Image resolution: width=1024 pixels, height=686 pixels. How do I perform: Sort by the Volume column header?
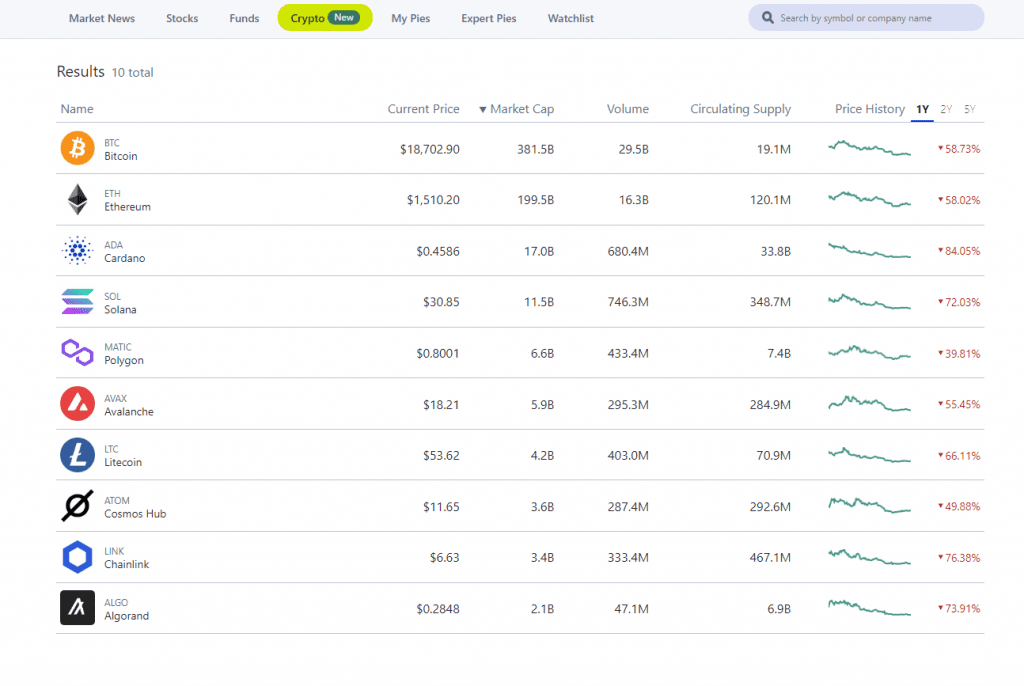point(628,109)
